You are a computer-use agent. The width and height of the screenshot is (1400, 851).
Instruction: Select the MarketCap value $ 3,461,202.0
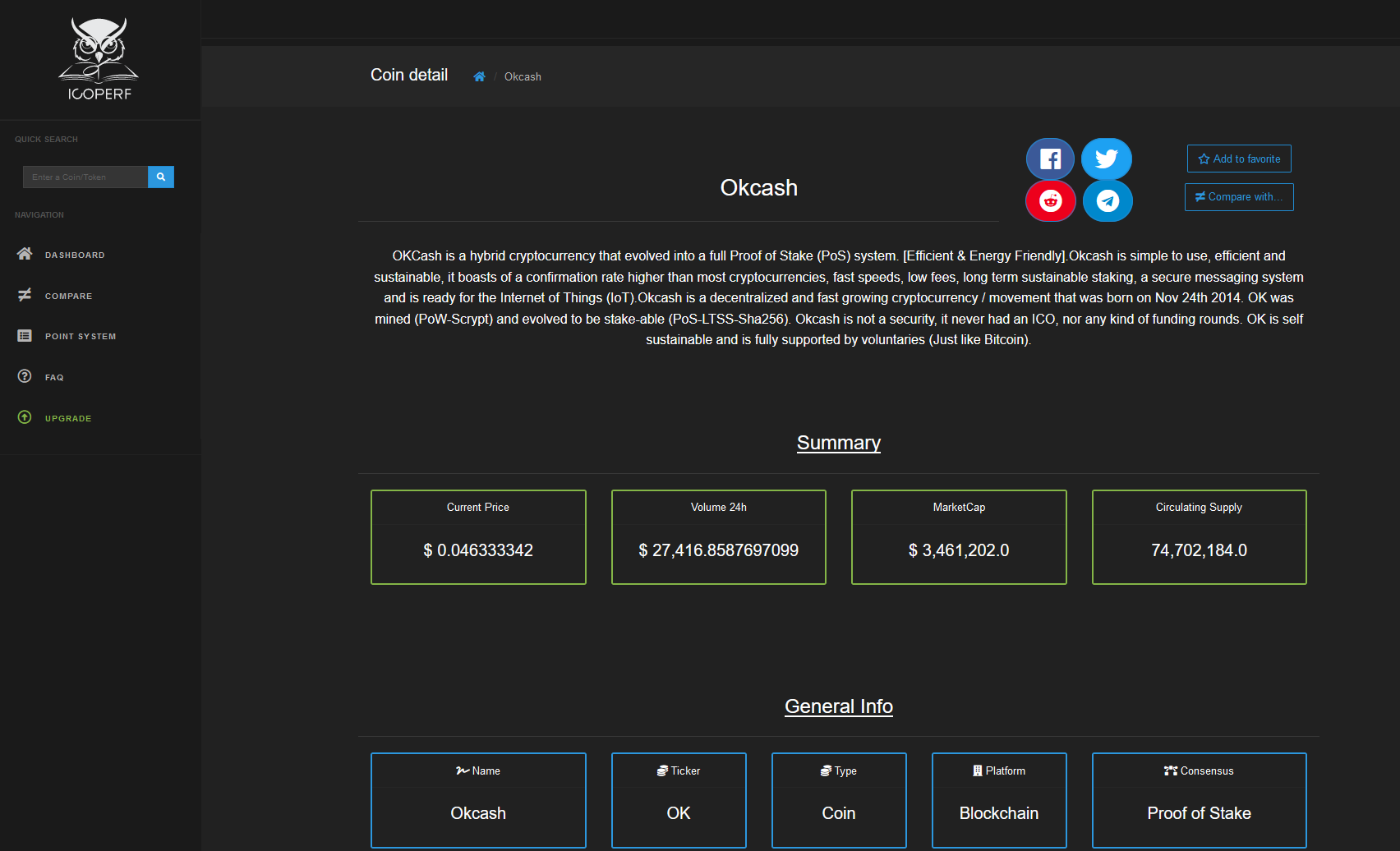[x=959, y=550]
